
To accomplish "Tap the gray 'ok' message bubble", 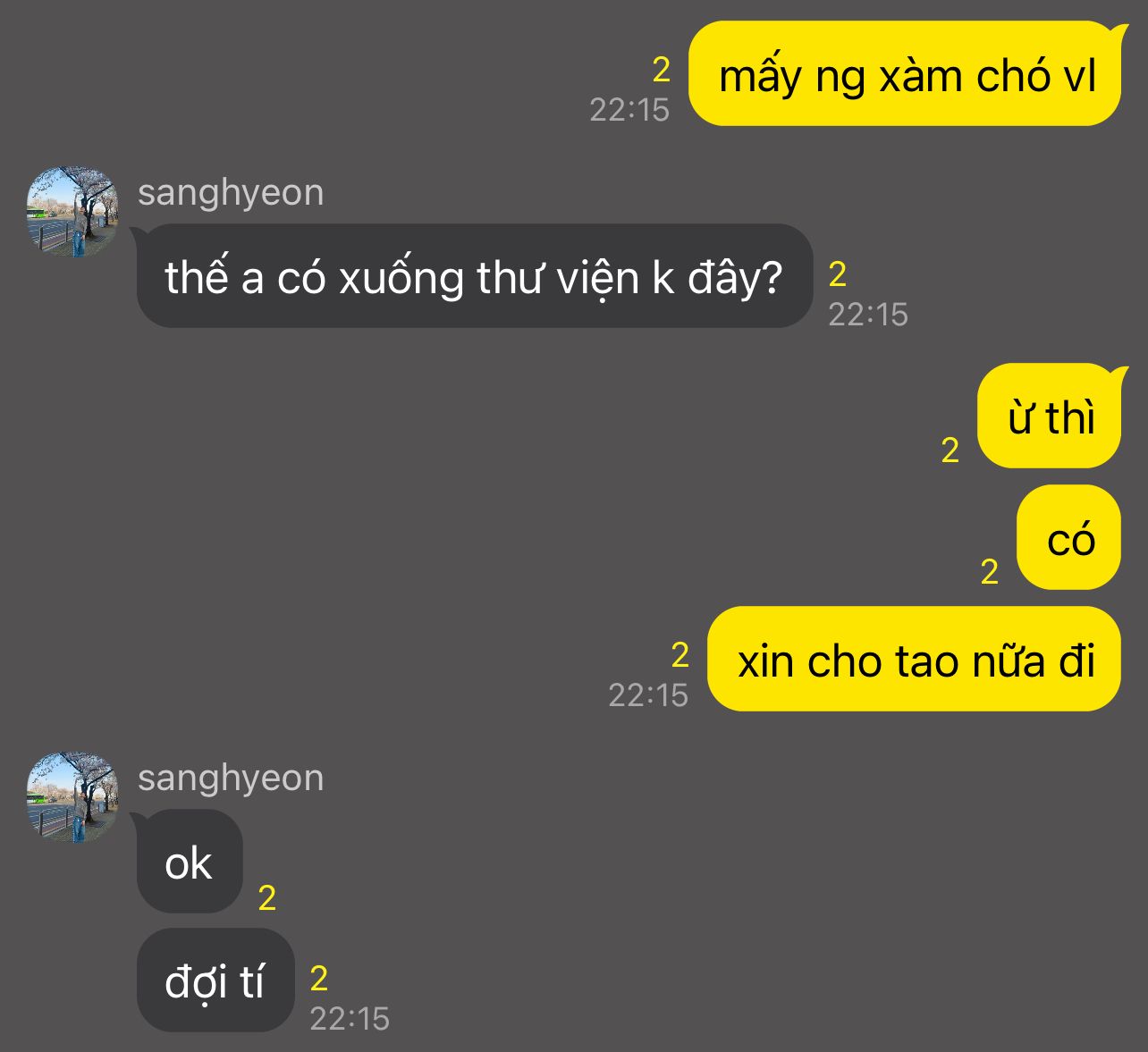I will click(x=190, y=862).
